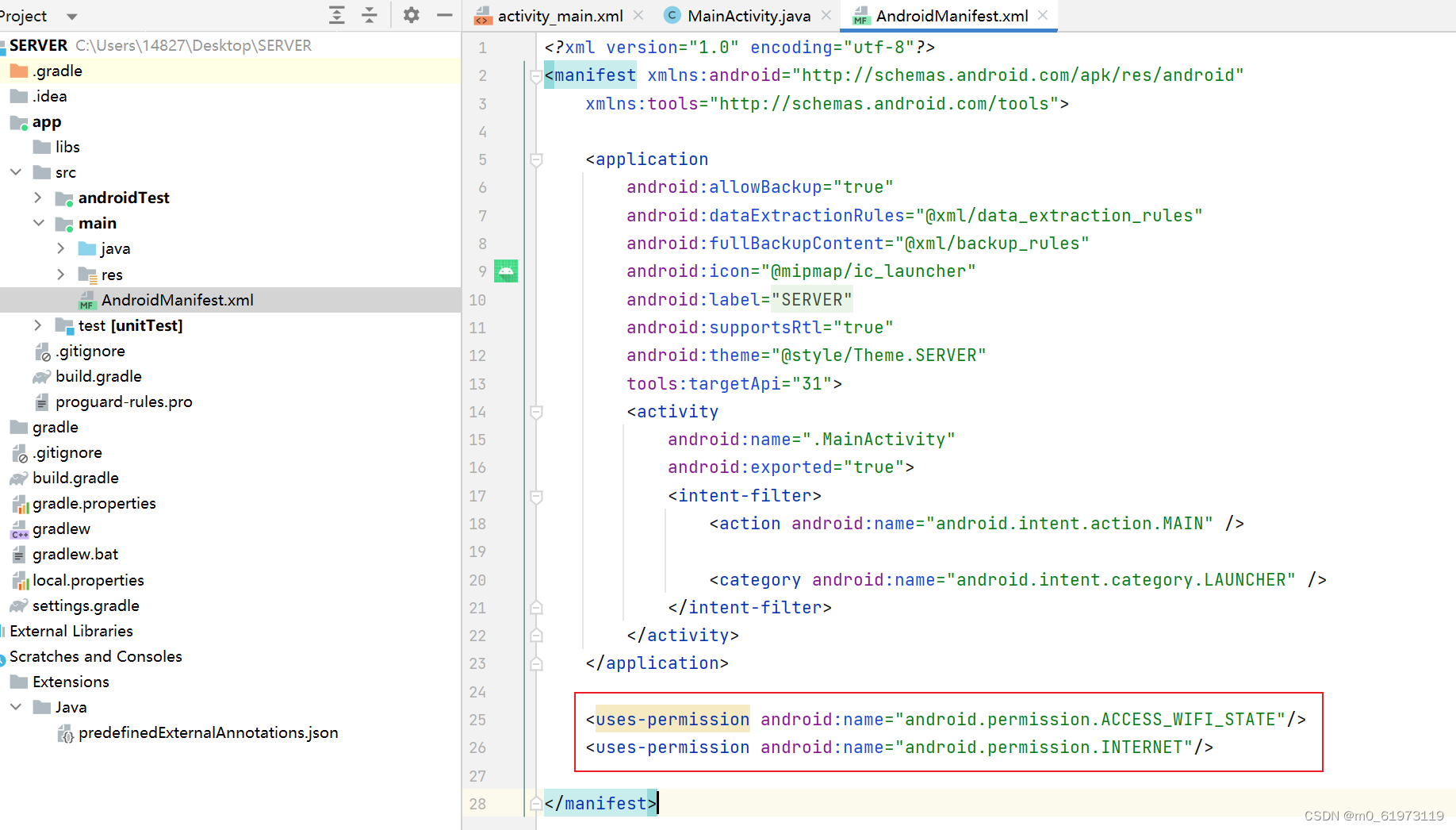Click the res resources folder icon

[87, 275]
